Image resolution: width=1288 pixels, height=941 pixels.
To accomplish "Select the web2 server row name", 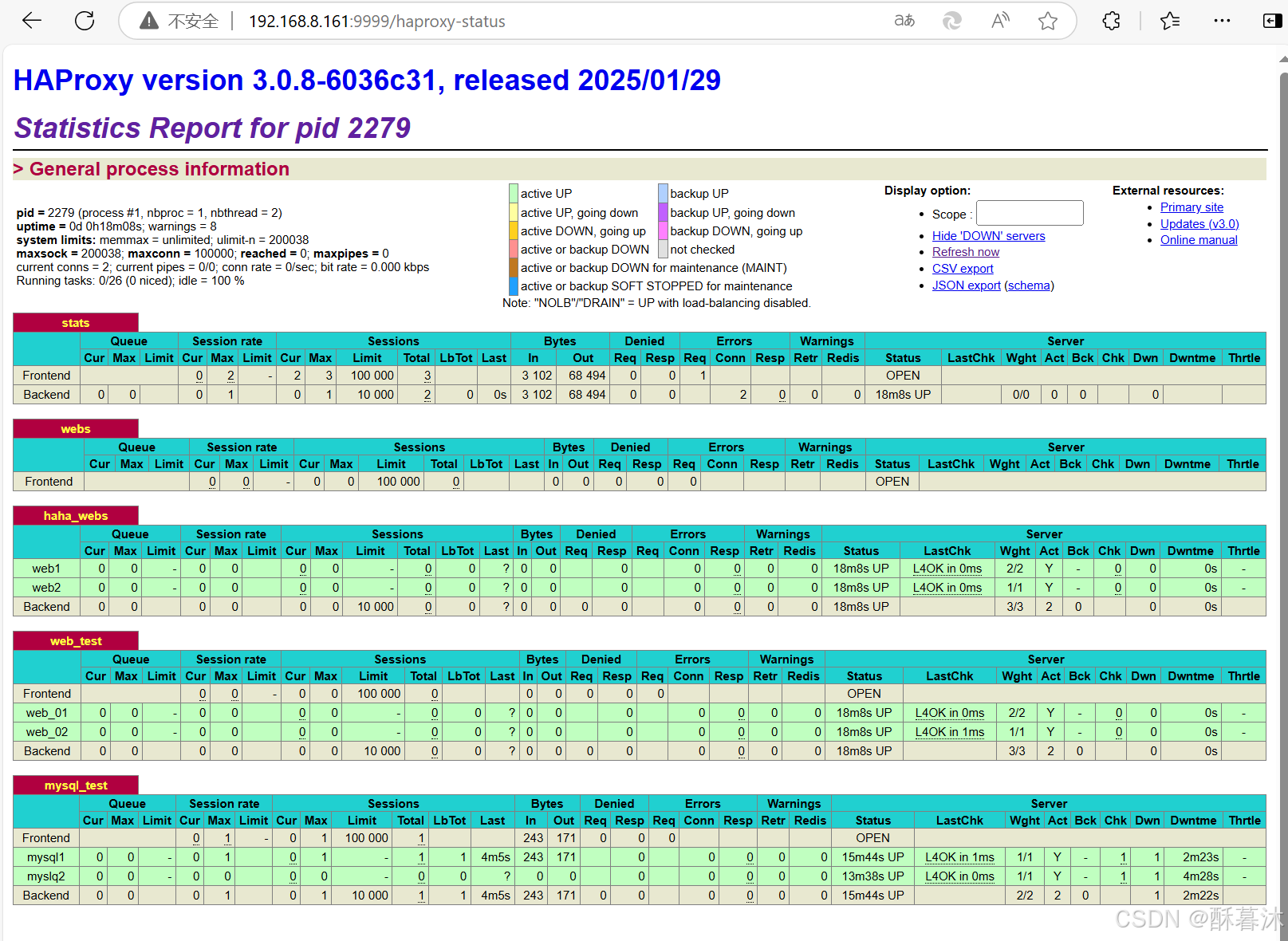I will point(46,588).
